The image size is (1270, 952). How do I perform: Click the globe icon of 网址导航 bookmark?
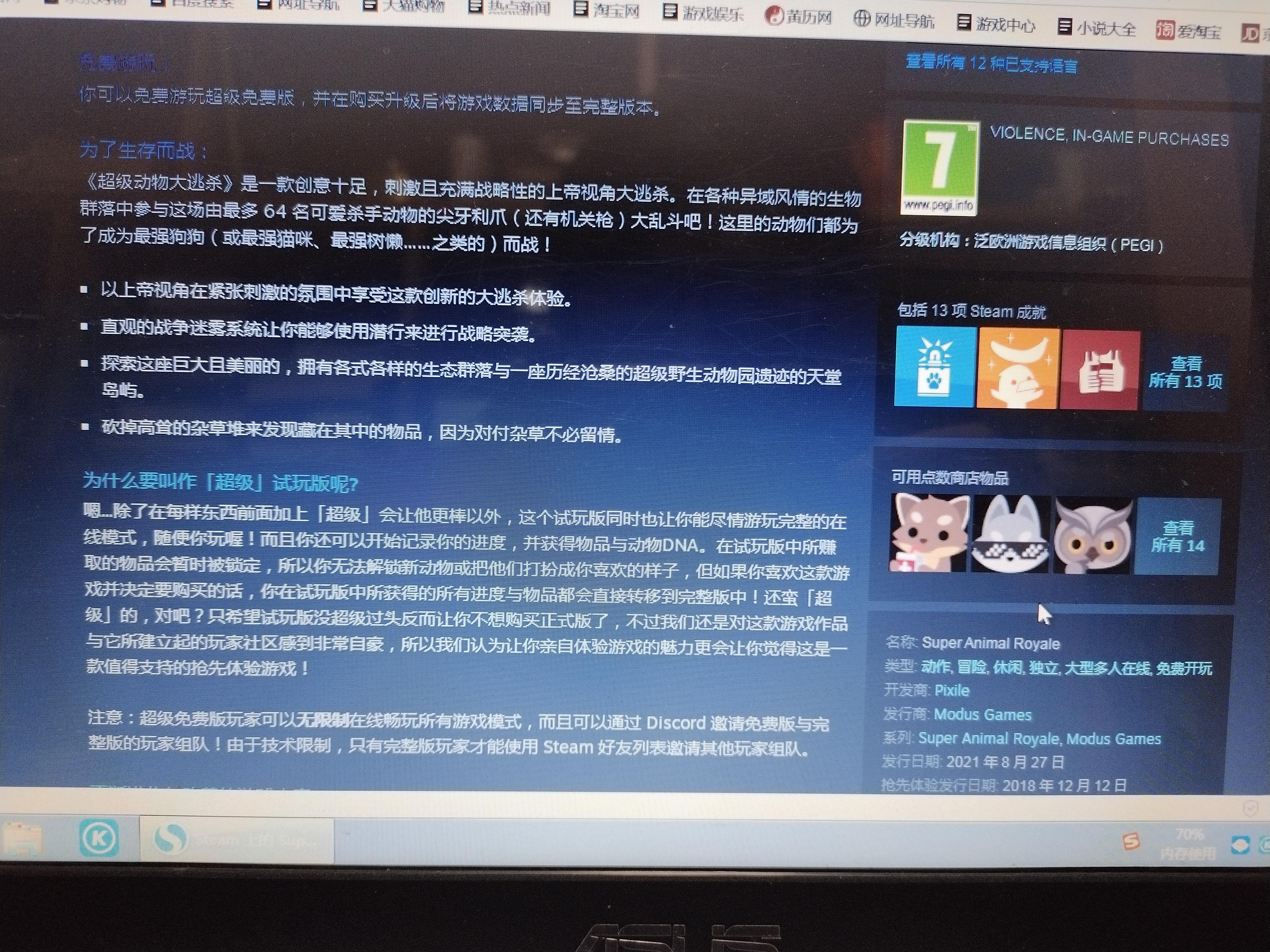tap(862, 18)
